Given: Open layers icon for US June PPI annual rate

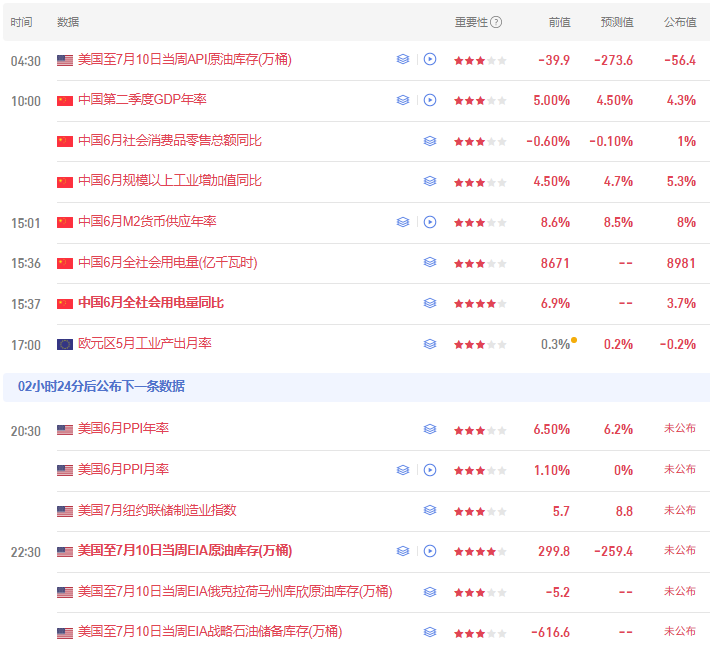Looking at the screenshot, I should (x=430, y=429).
